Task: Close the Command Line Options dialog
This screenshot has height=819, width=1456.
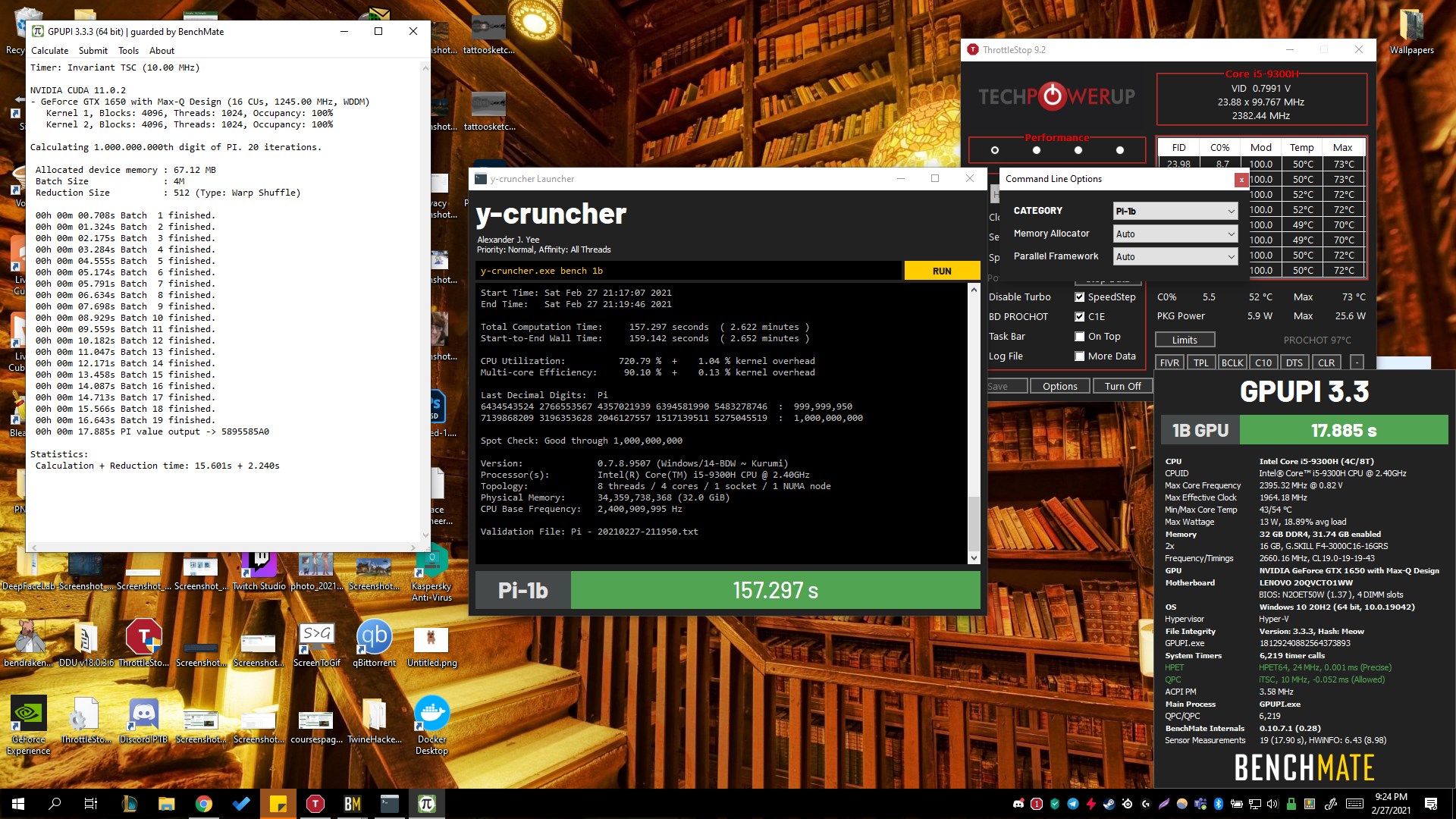Action: tap(1241, 180)
